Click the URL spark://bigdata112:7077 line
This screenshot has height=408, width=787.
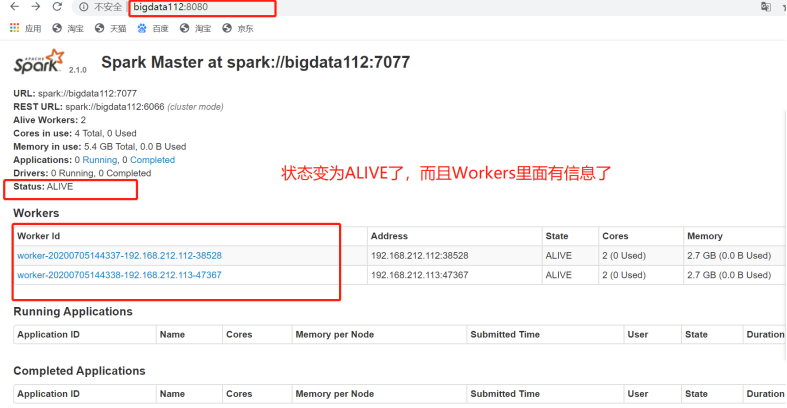(x=75, y=93)
